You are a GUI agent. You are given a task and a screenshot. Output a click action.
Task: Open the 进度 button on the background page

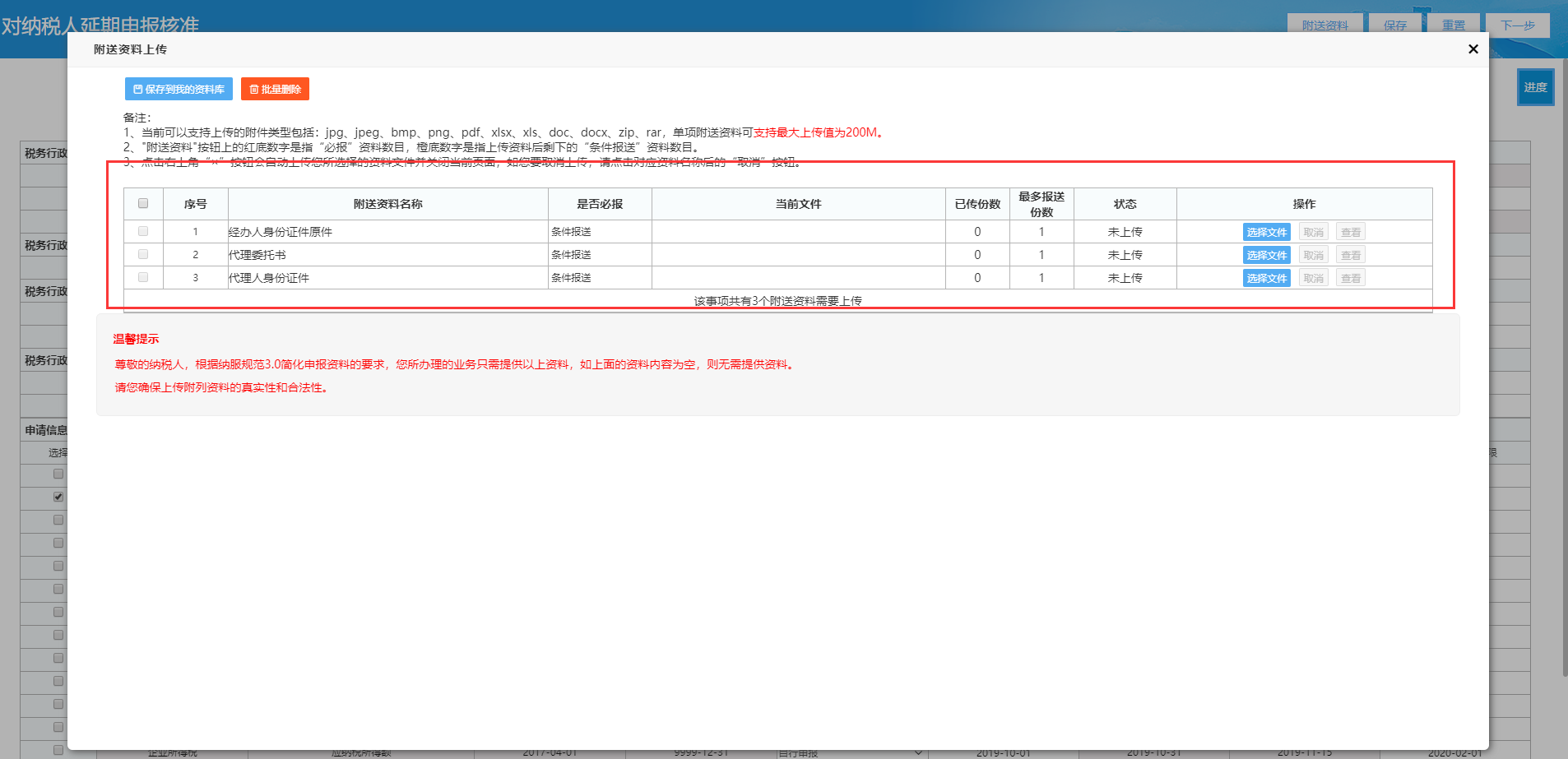coord(1535,87)
